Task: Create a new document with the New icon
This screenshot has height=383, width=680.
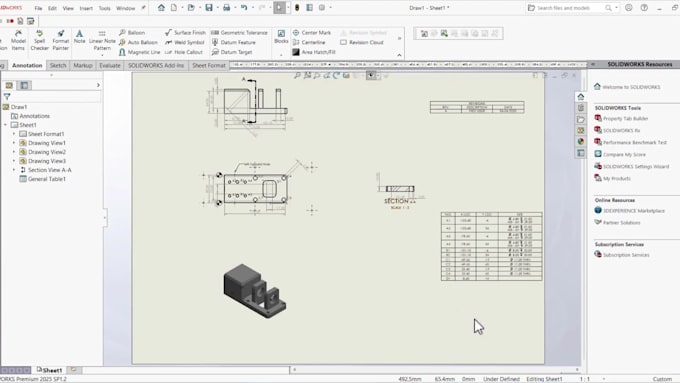Action: pos(173,8)
